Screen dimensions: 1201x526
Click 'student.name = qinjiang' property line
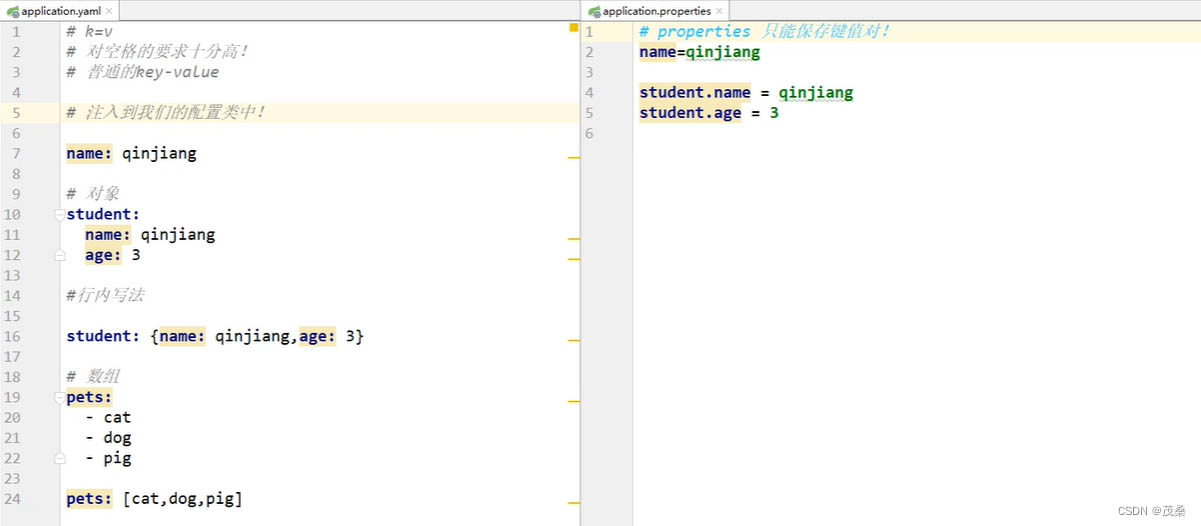click(x=746, y=93)
